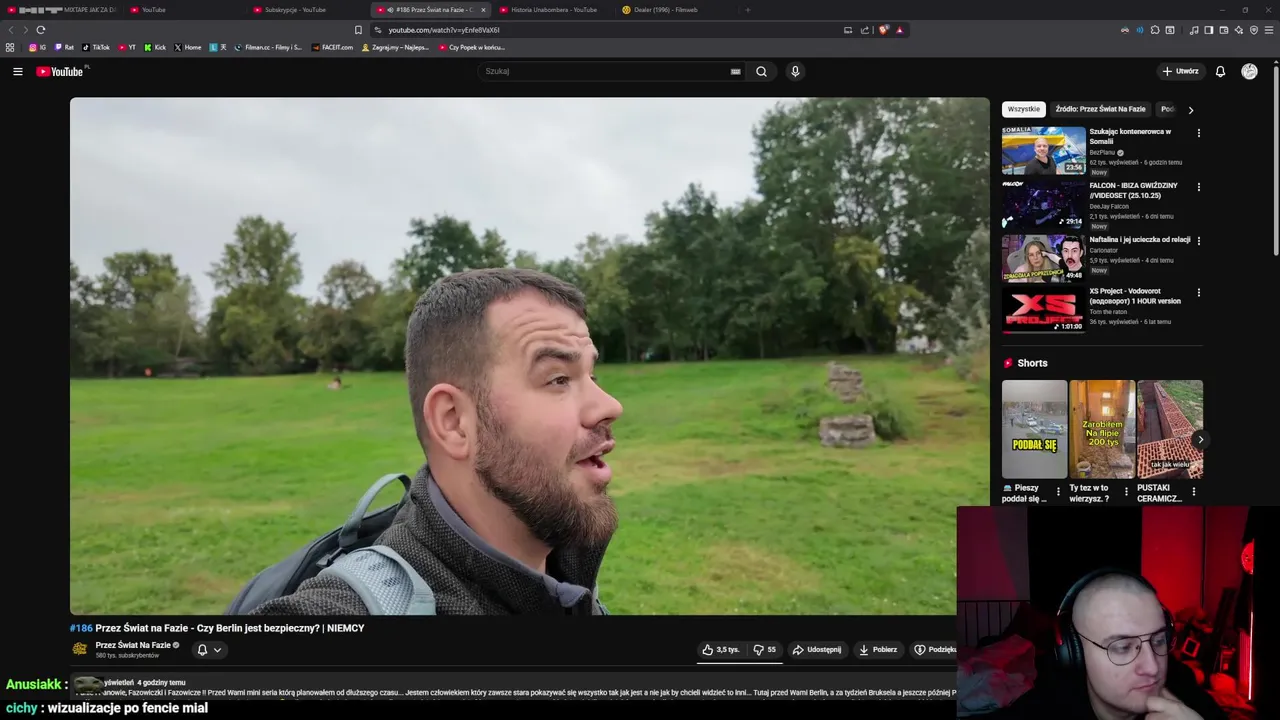Open options for FALCON - IBIZA GWIŹDZINY video

coord(1198,187)
